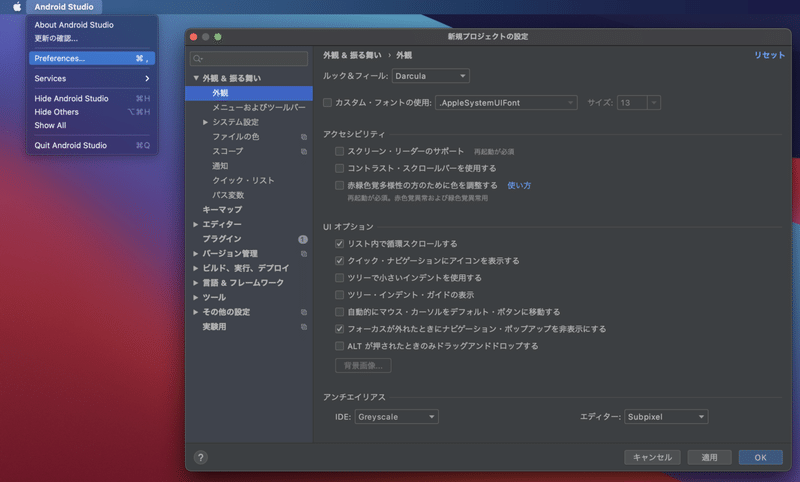
Task: Expand the 言語 & フレームワーク tree node
Action: click(195, 283)
